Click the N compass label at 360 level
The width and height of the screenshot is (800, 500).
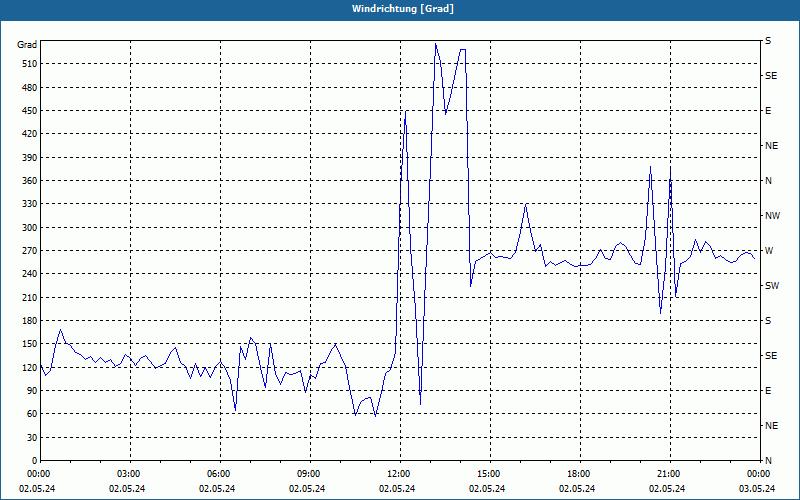tap(768, 181)
